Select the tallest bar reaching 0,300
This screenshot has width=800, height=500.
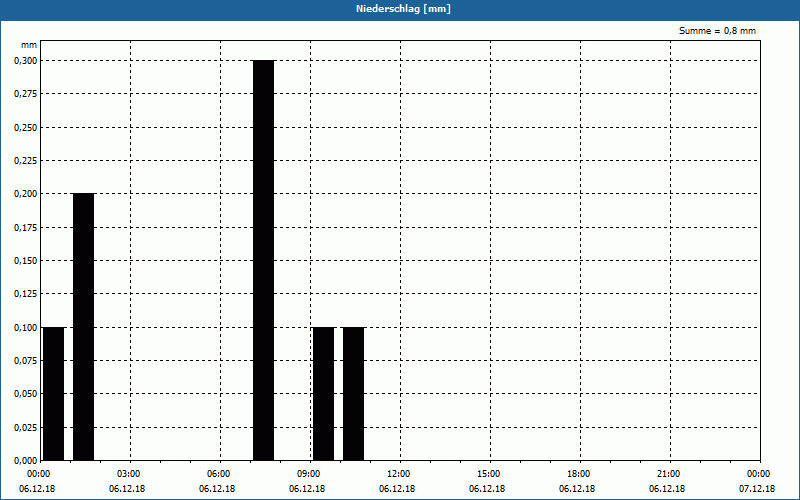click(x=264, y=260)
